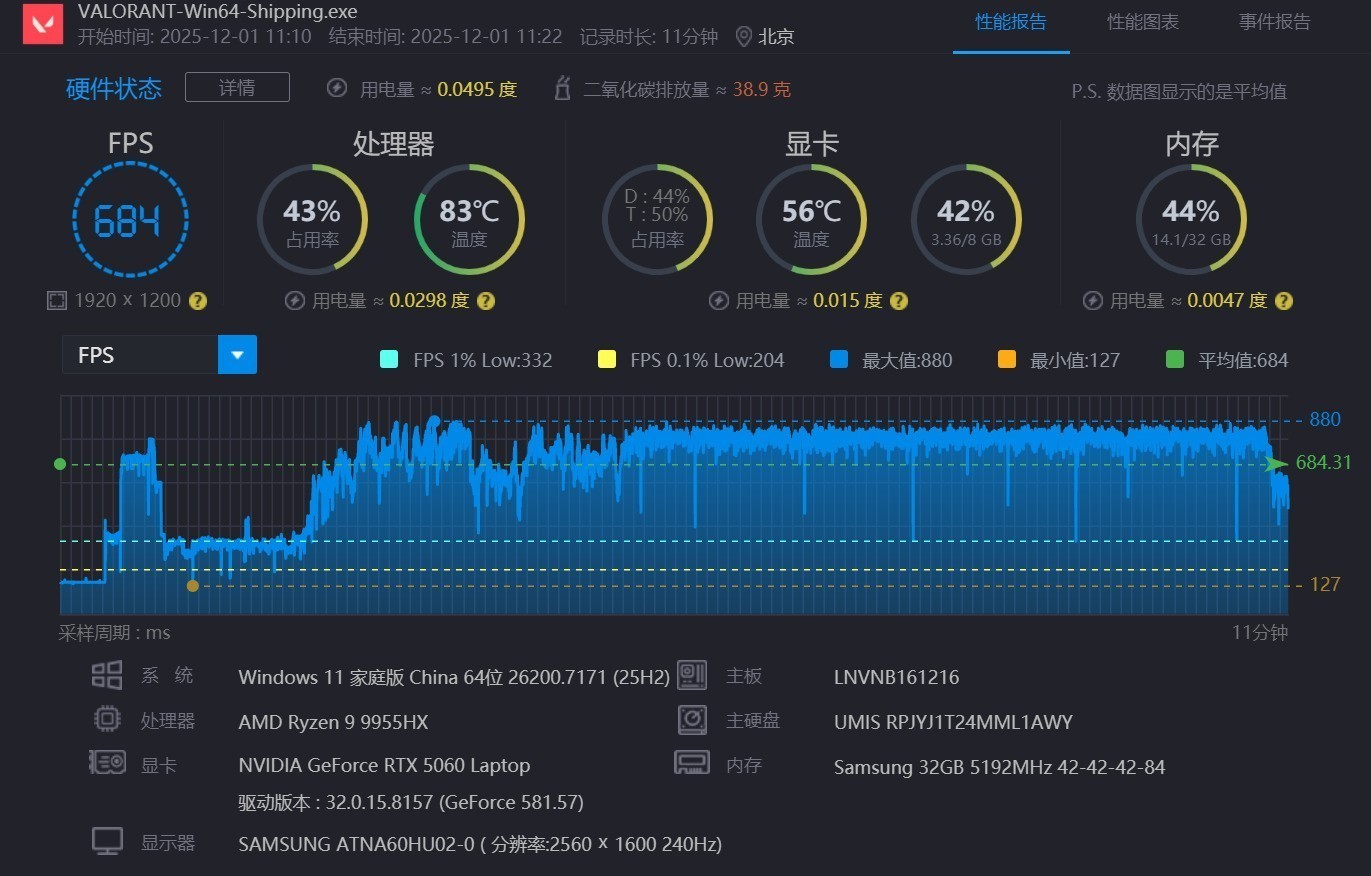Open the 事件报告 tab
The height and width of the screenshot is (876, 1371).
1274,22
